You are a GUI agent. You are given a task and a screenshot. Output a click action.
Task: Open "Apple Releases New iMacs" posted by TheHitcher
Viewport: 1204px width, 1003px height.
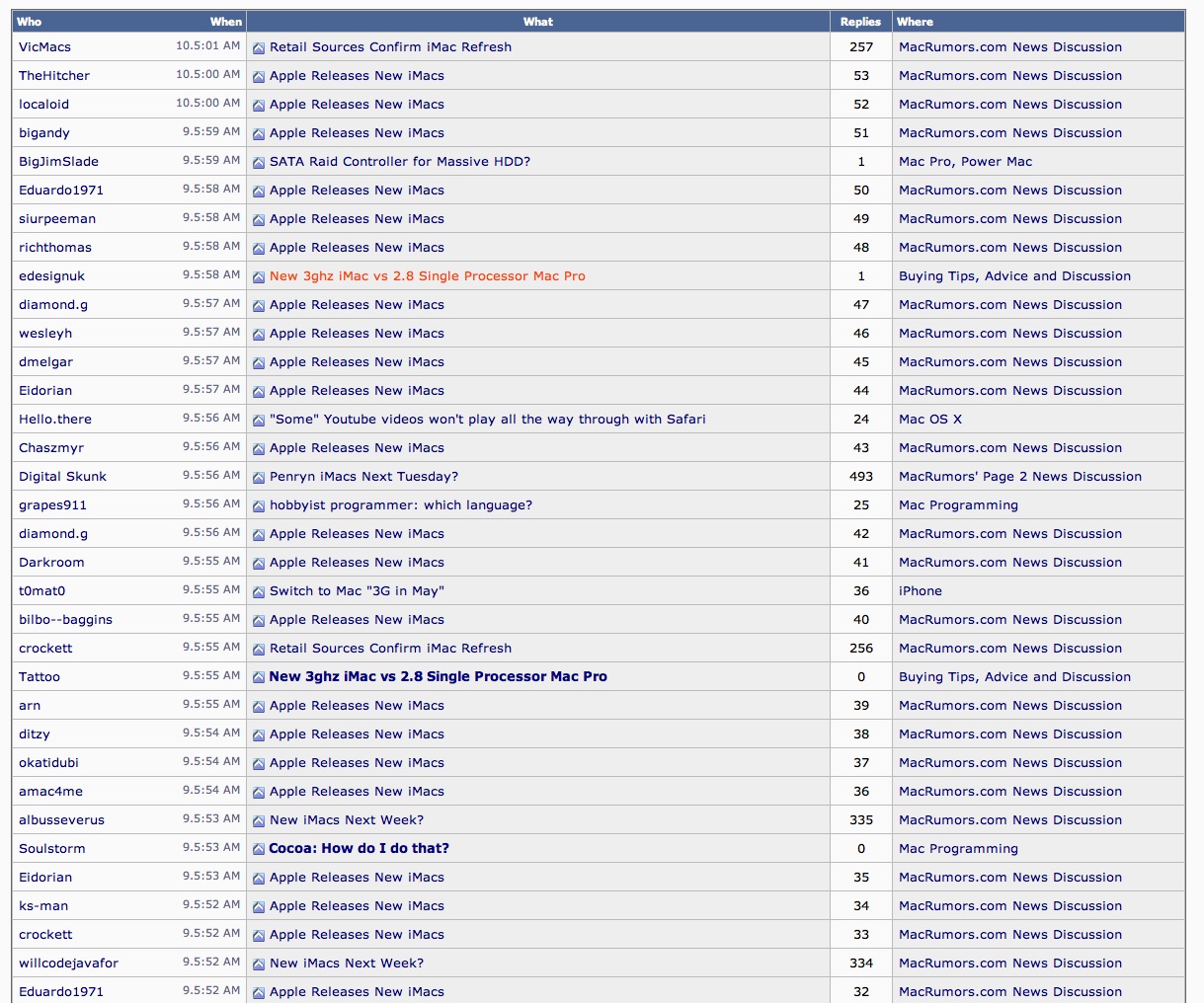(358, 75)
